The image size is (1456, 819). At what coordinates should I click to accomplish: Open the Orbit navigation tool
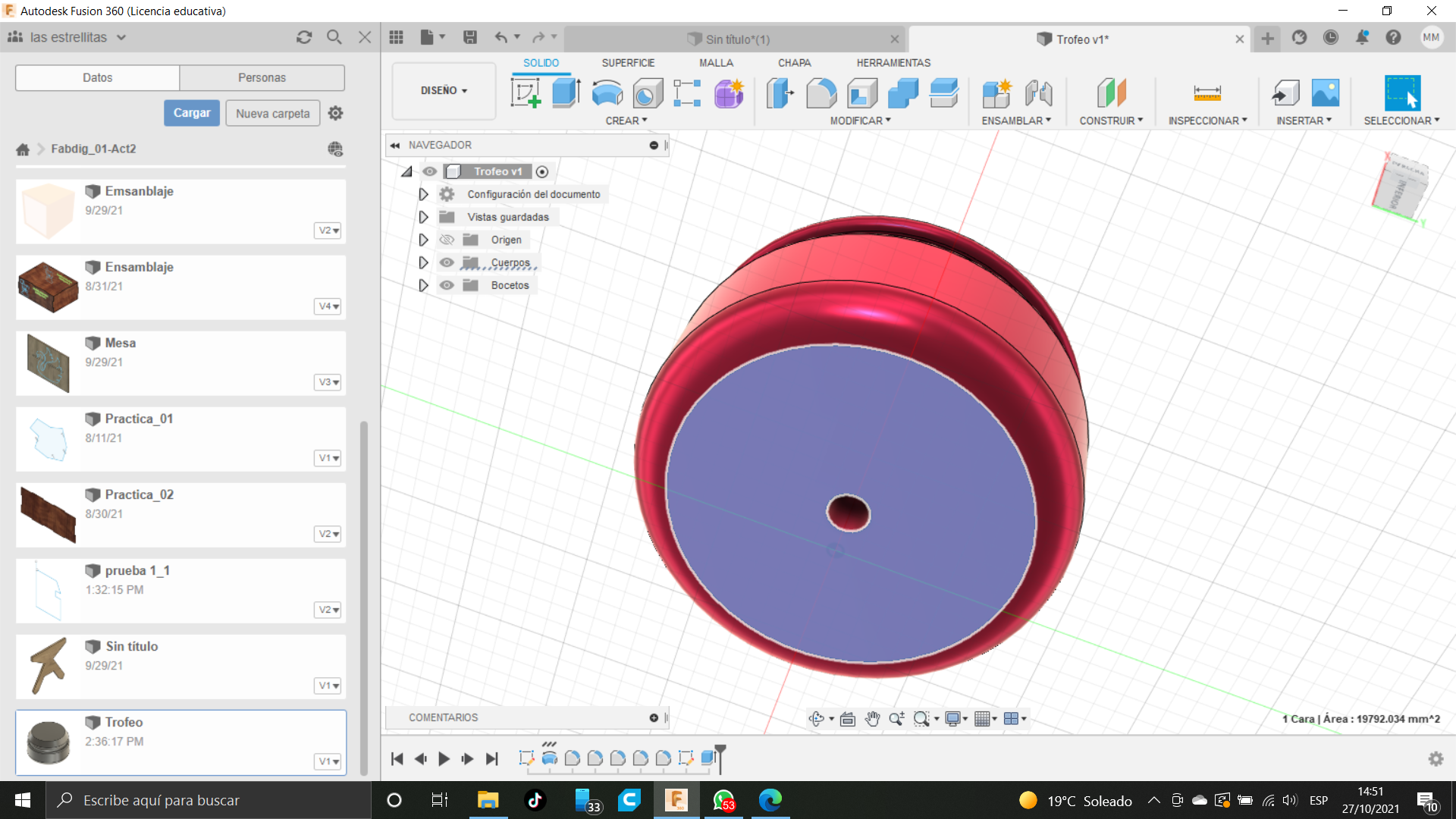[816, 719]
